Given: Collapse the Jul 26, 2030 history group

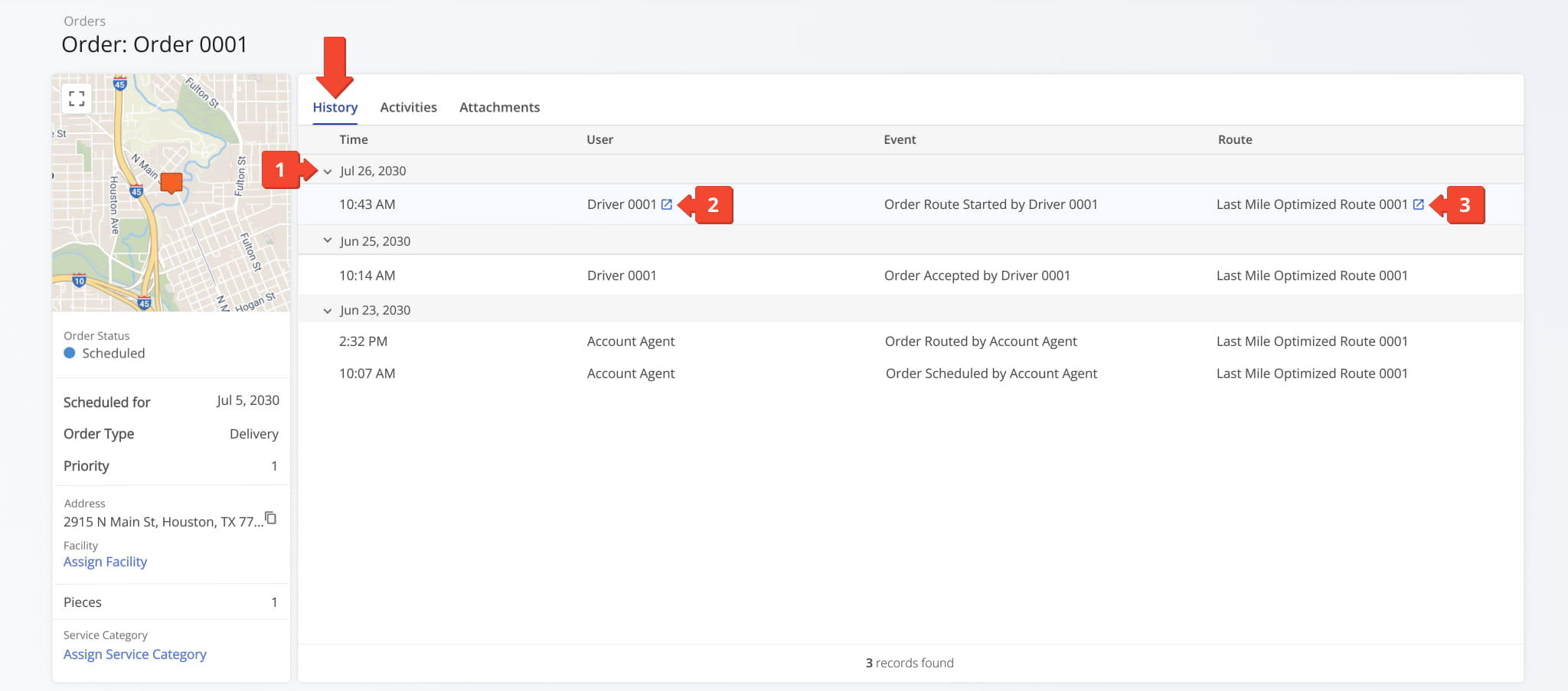Looking at the screenshot, I should pos(328,171).
